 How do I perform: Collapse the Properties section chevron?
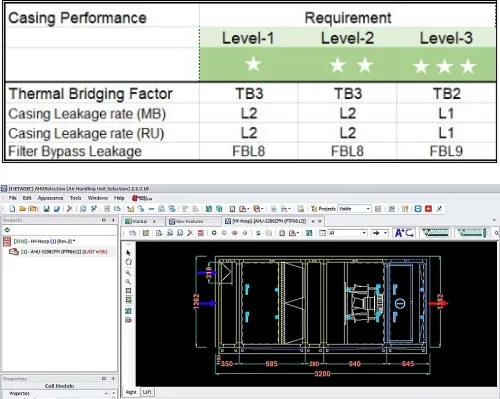[106, 393]
